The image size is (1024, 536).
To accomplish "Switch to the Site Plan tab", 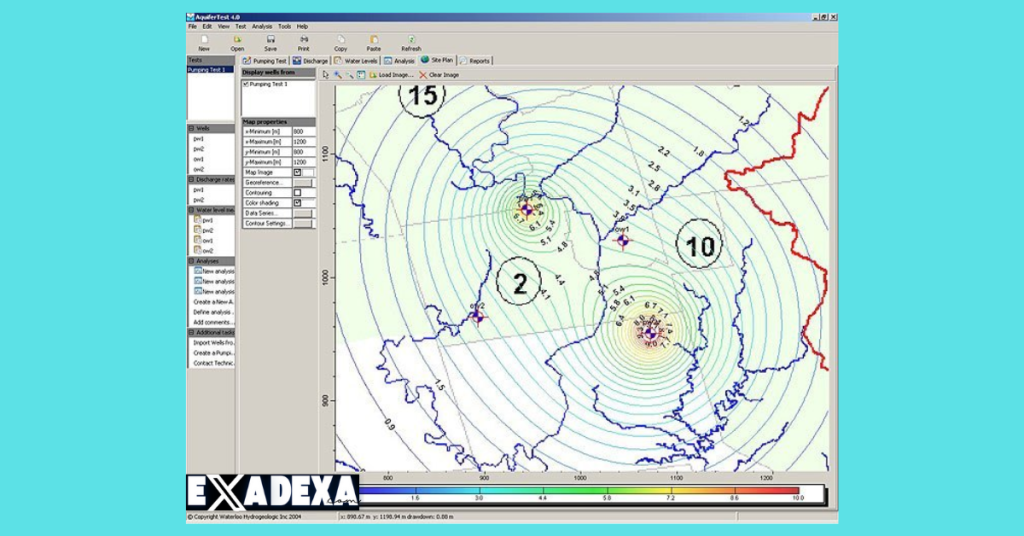I will [437, 60].
